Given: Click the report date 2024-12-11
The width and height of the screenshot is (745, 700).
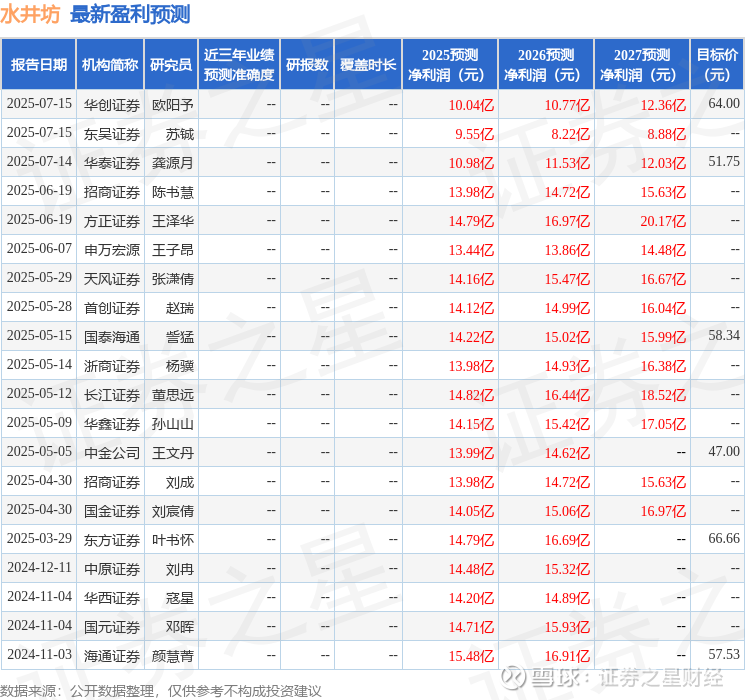Looking at the screenshot, I should tap(39, 567).
